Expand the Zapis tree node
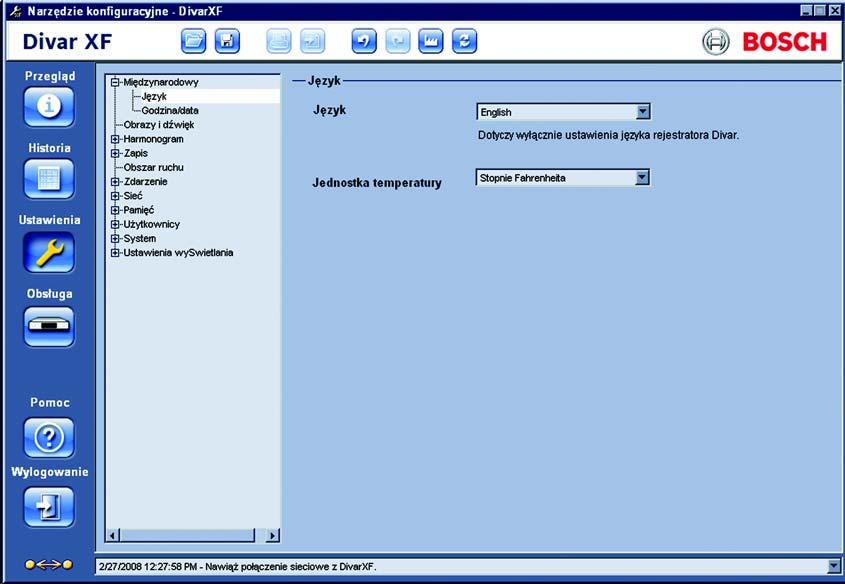Image resolution: width=845 pixels, height=584 pixels. click(115, 154)
